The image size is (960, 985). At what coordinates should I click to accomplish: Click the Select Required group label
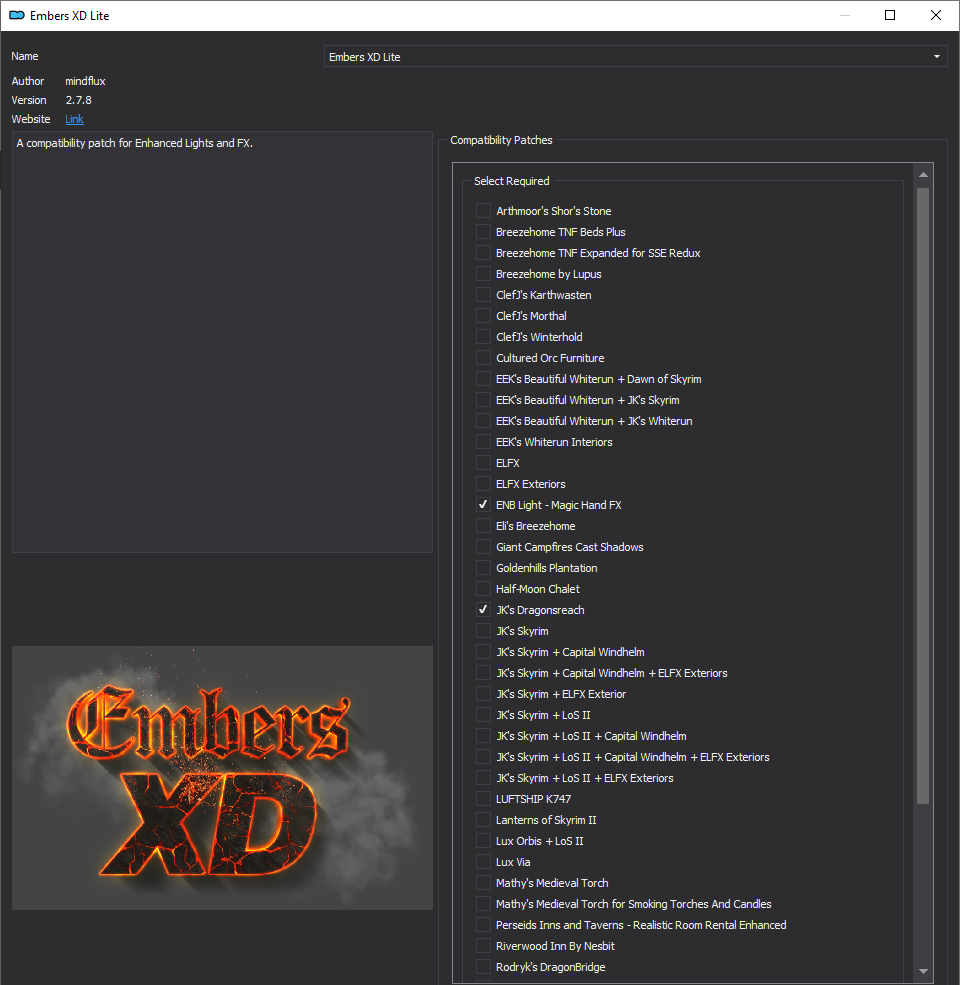click(x=511, y=181)
